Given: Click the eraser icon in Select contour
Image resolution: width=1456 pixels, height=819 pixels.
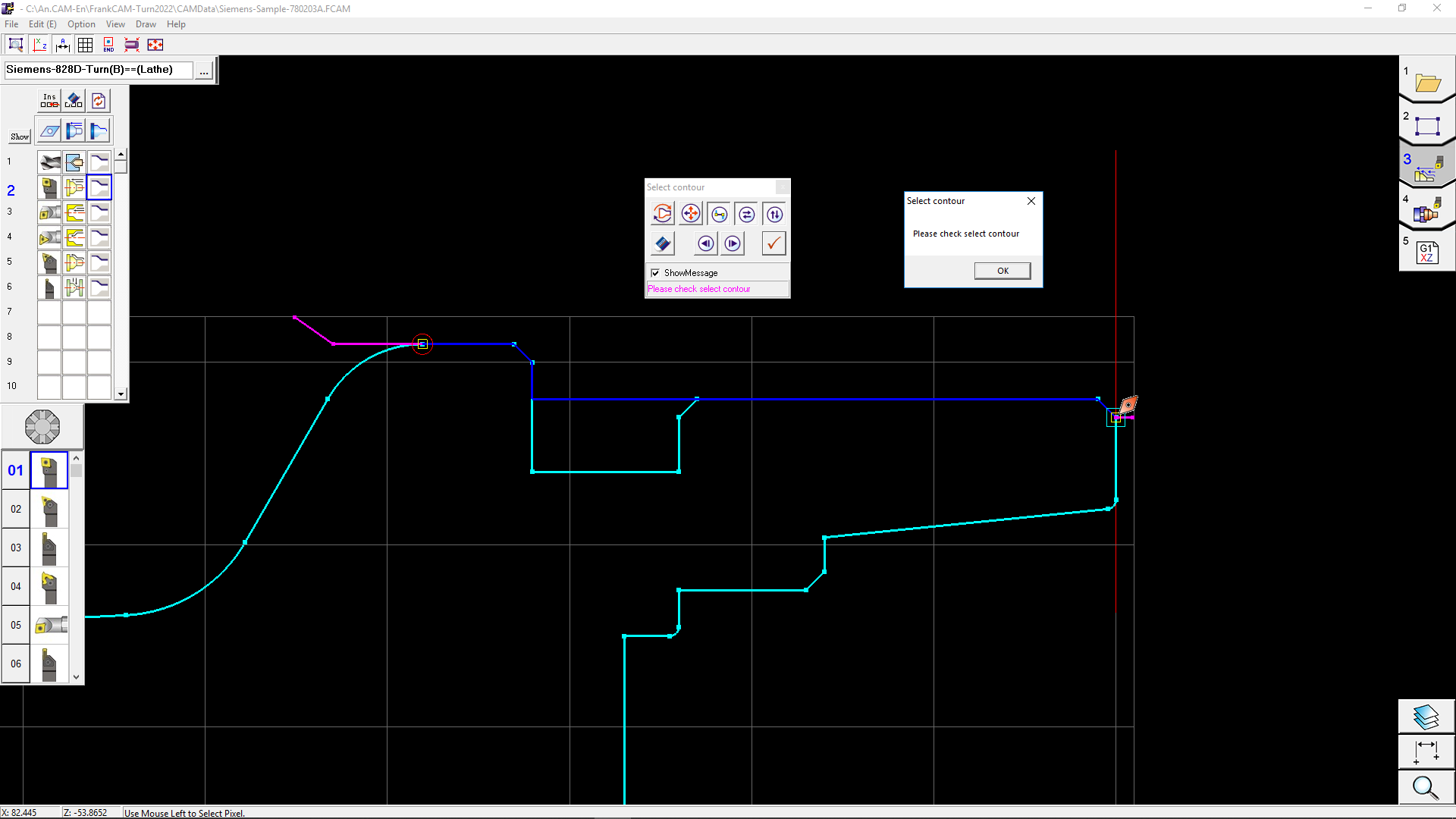Looking at the screenshot, I should [662, 243].
